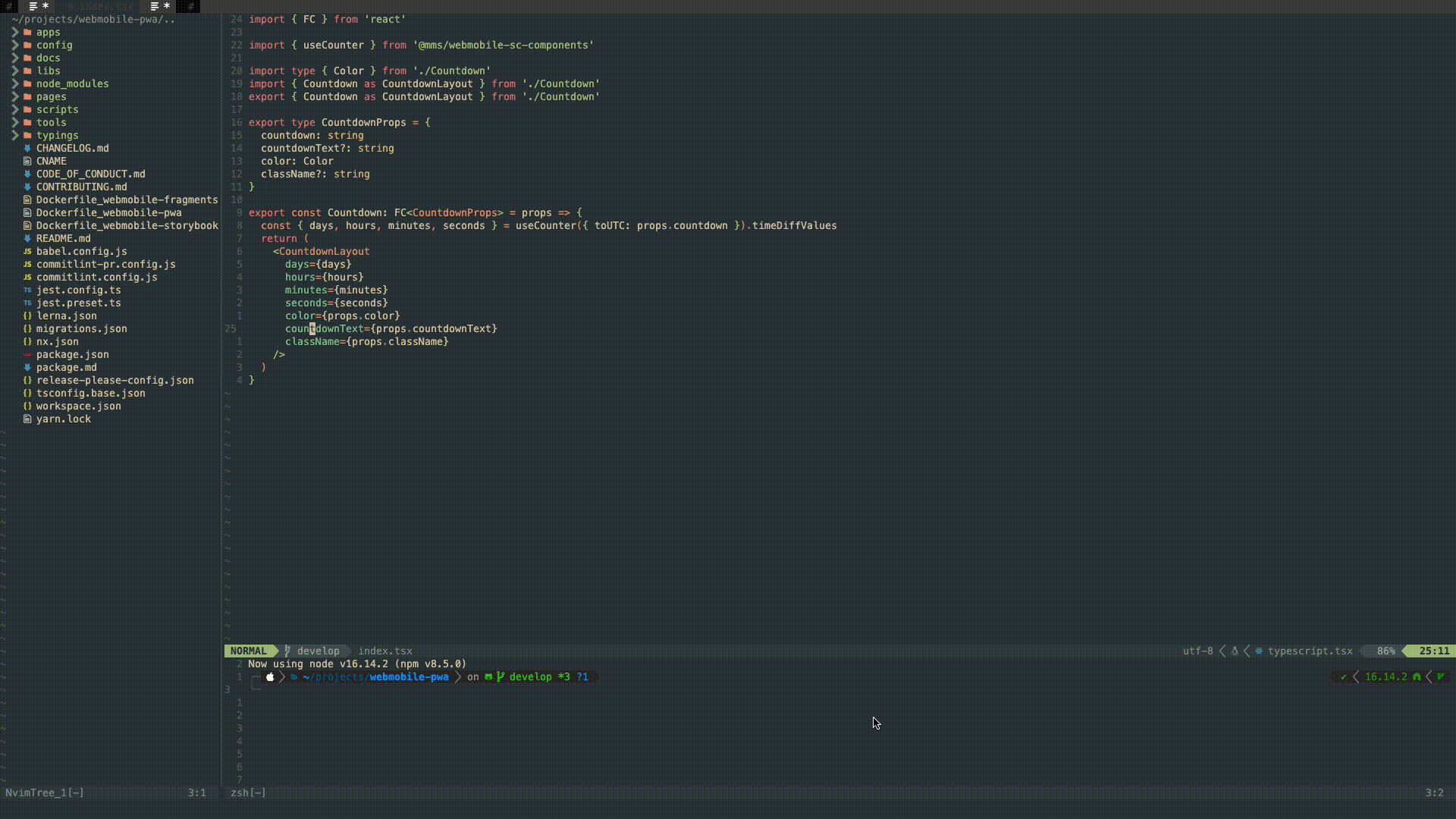This screenshot has height=819, width=1456.
Task: Click lerna.json braces file icon
Action: [x=27, y=316]
